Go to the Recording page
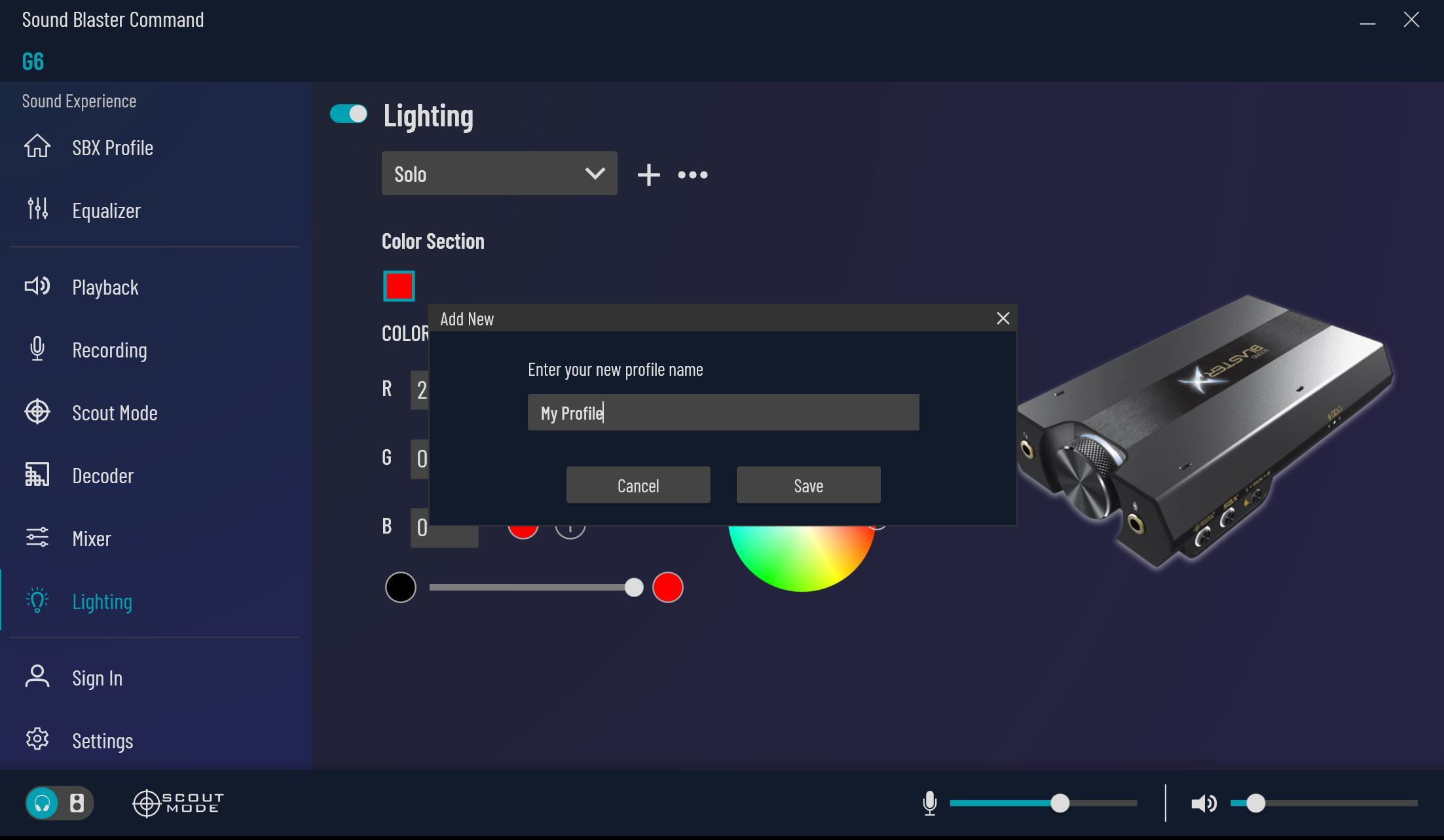Screen dimensions: 1444x840 click(x=109, y=350)
